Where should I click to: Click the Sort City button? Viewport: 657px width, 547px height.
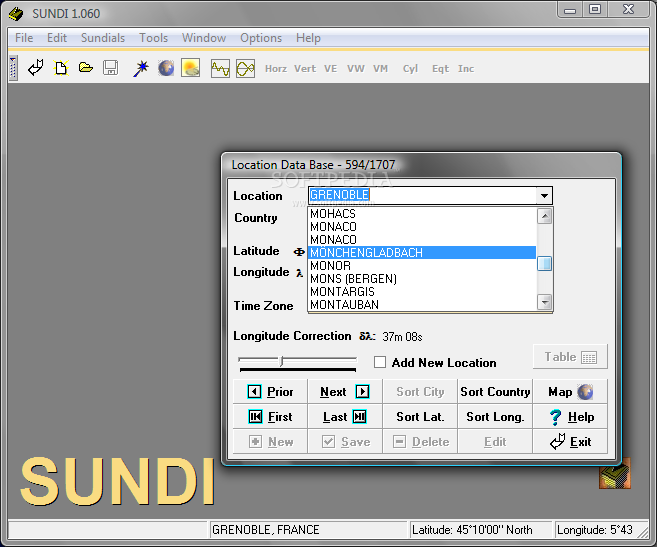pos(420,391)
